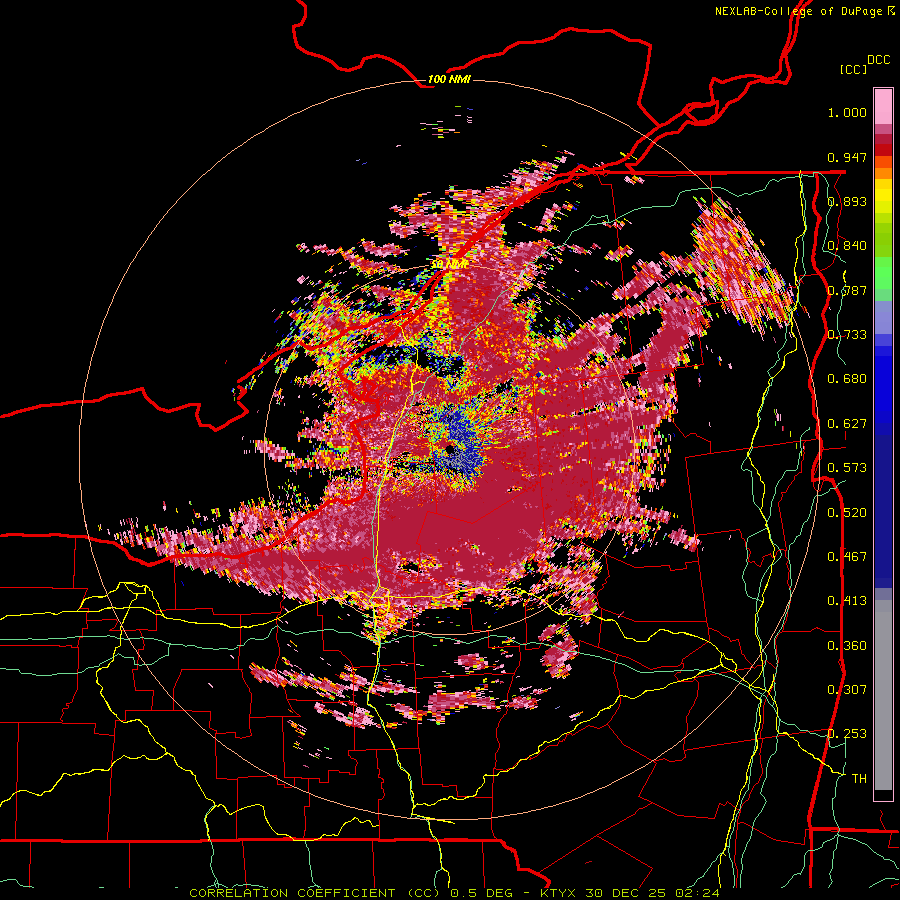Click the TH threshold label
Image resolution: width=900 pixels, height=900 pixels.
[859, 779]
